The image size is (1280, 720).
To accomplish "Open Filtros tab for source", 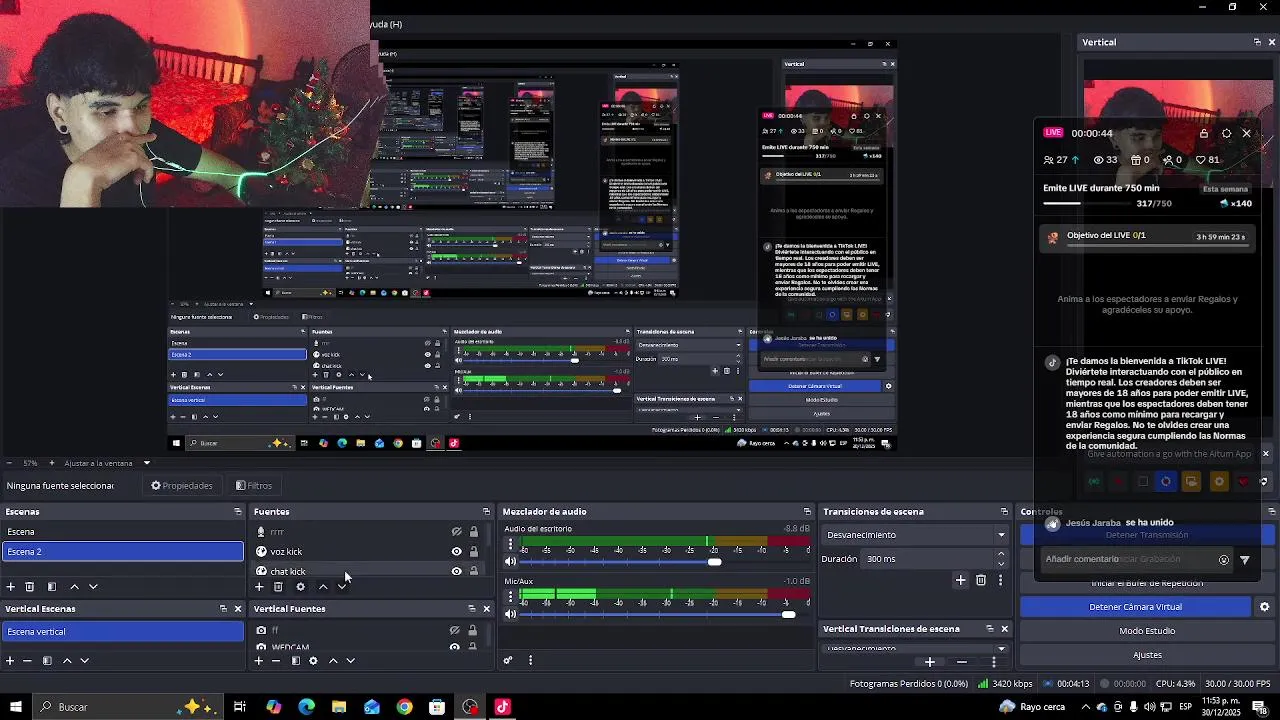I will coord(254,486).
